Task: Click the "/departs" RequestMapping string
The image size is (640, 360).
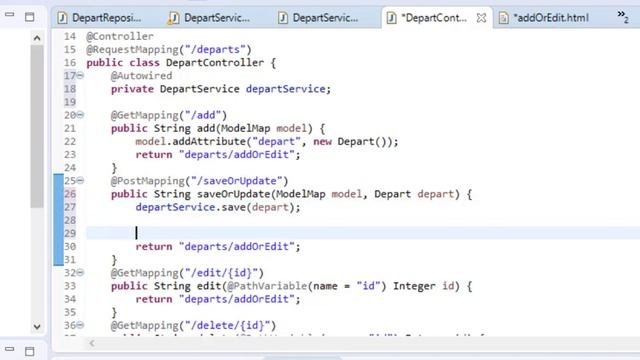Action: [x=216, y=49]
